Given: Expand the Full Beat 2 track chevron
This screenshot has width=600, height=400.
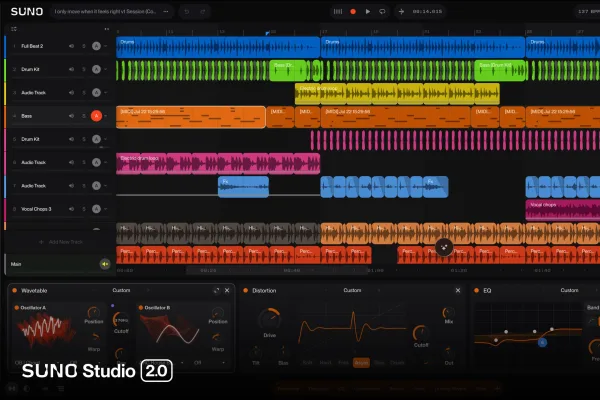Looking at the screenshot, I should pos(106,46).
